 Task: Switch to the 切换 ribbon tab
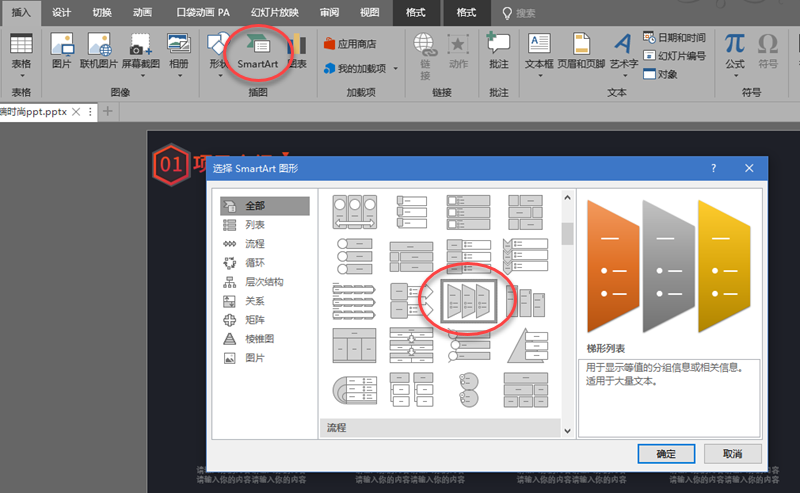coord(102,13)
